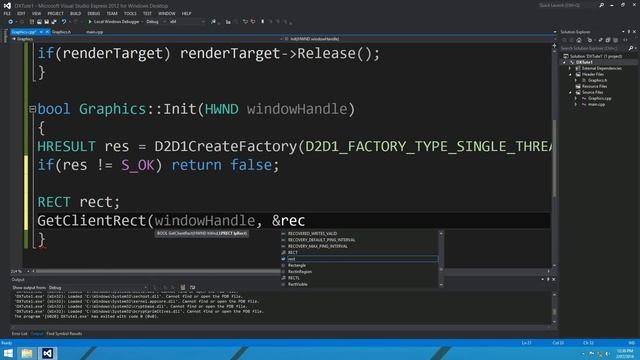The image size is (640, 360).
Task: Click the Solution Explorer Refresh icon
Action: click(x=600, y=40)
